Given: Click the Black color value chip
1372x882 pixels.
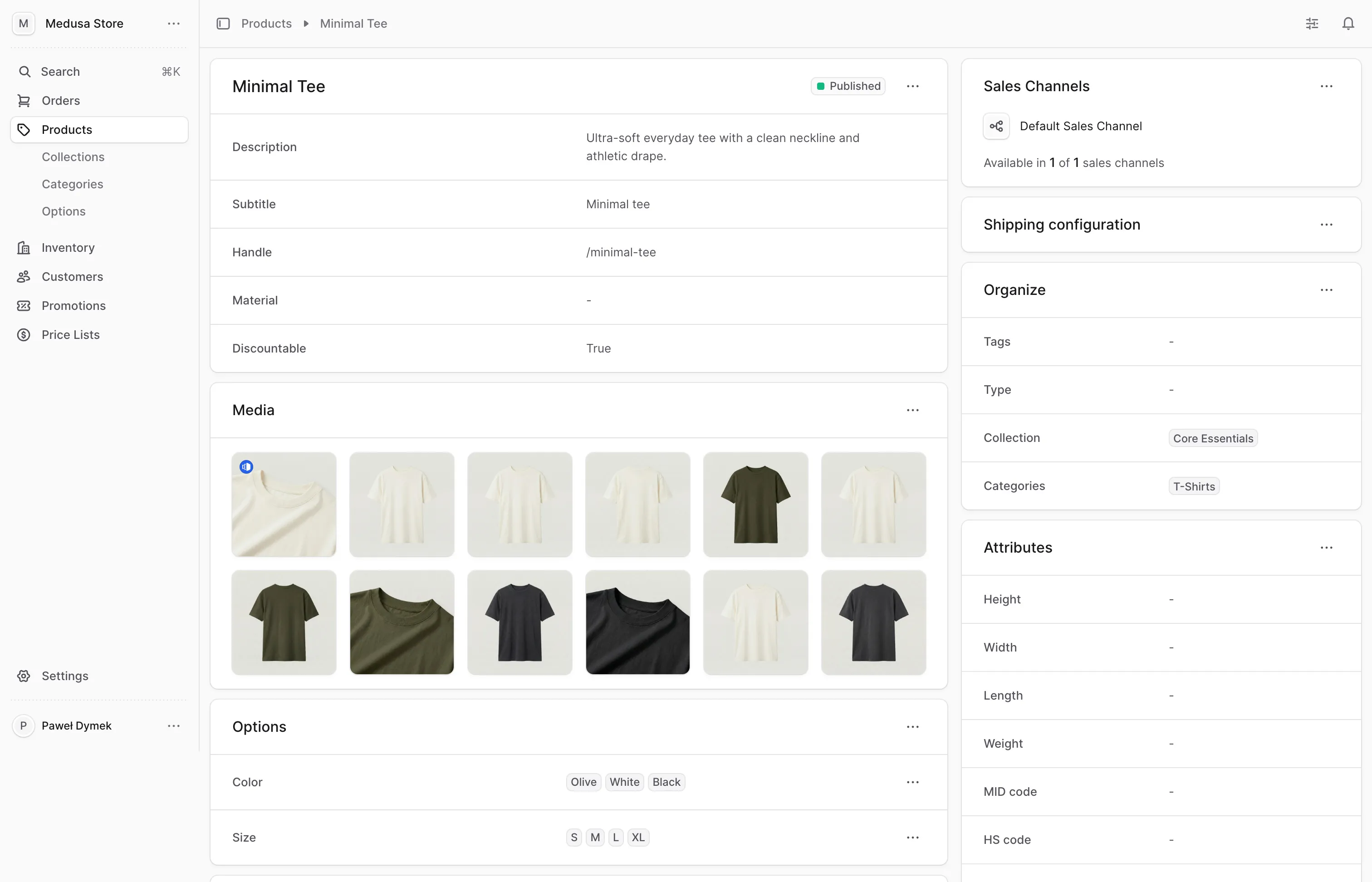Looking at the screenshot, I should coord(666,782).
